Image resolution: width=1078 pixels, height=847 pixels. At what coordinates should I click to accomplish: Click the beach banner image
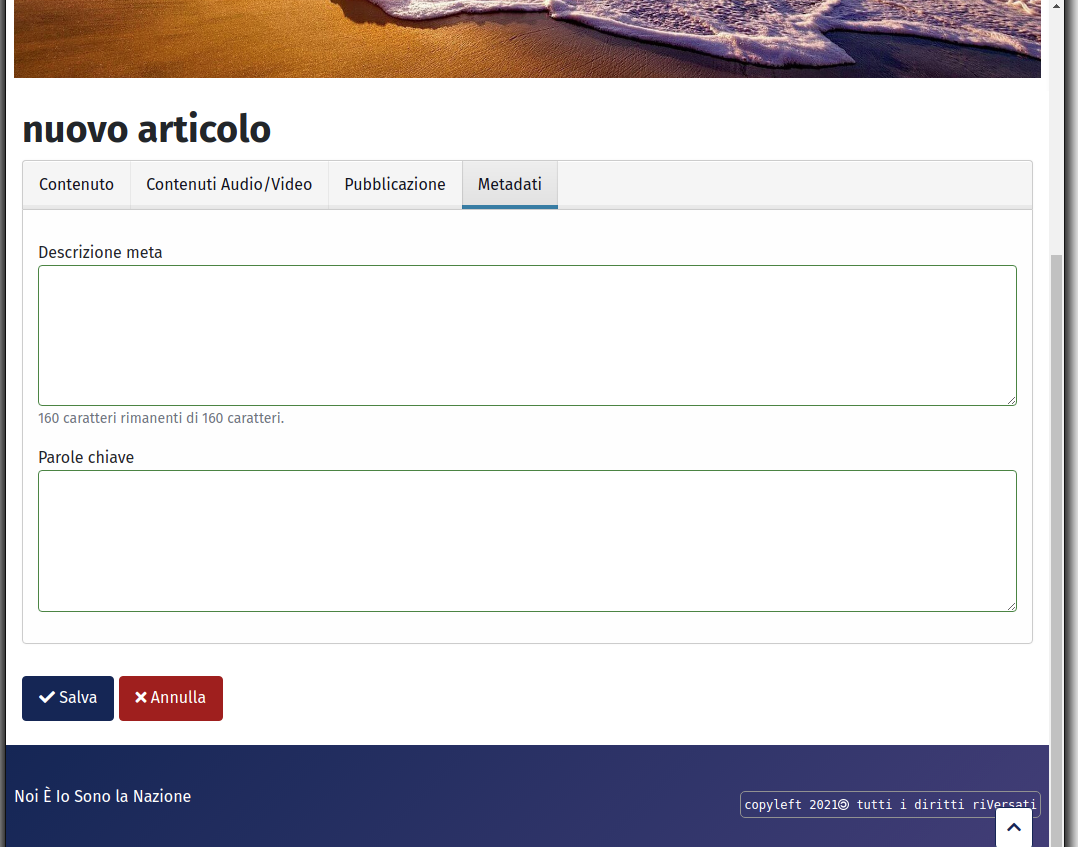click(527, 38)
